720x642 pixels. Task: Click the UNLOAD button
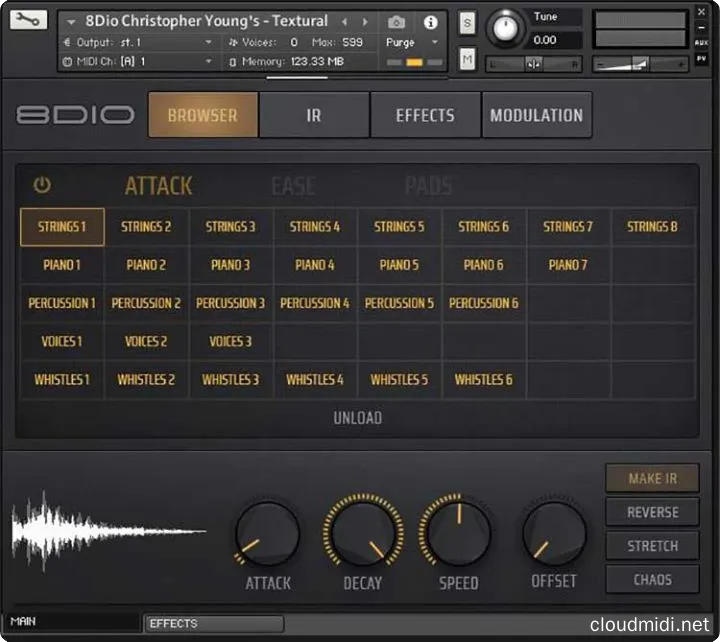357,418
